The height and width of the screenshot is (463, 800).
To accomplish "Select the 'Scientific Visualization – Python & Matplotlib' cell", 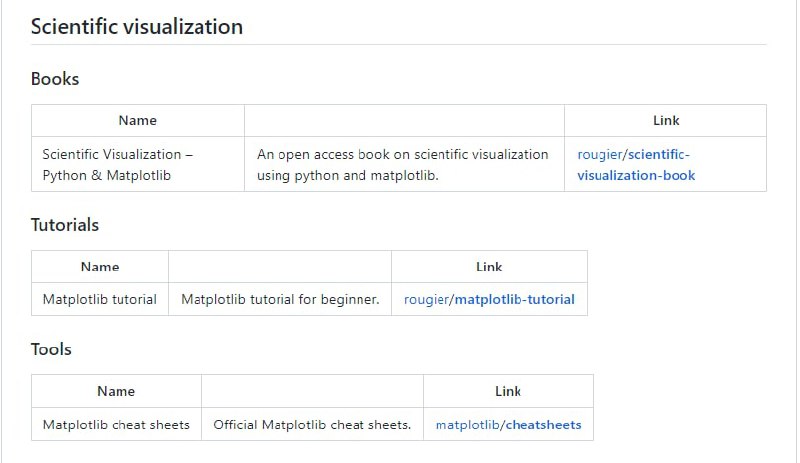I will click(118, 165).
